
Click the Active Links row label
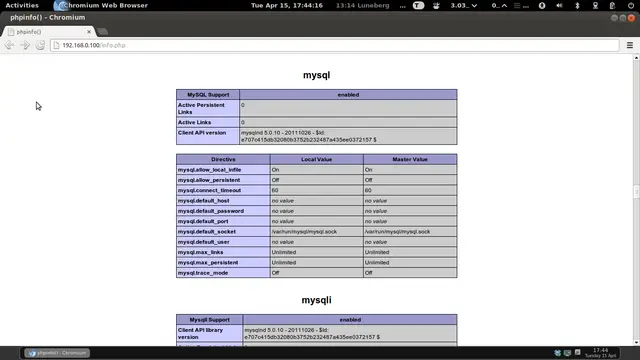[x=208, y=122]
